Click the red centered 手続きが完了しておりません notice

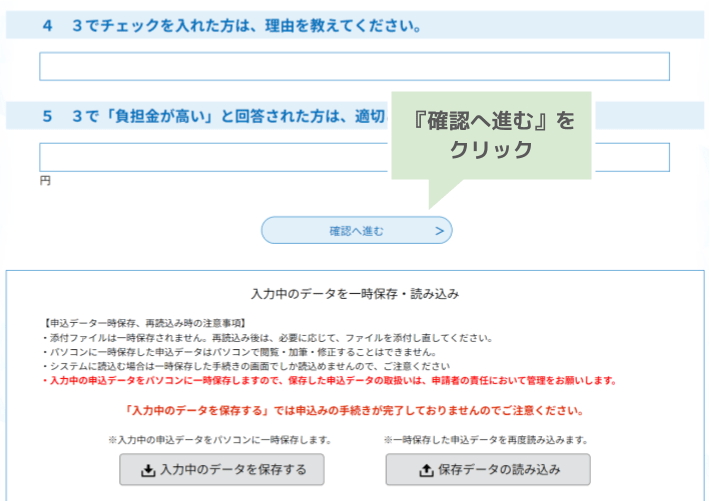pyautogui.click(x=354, y=411)
